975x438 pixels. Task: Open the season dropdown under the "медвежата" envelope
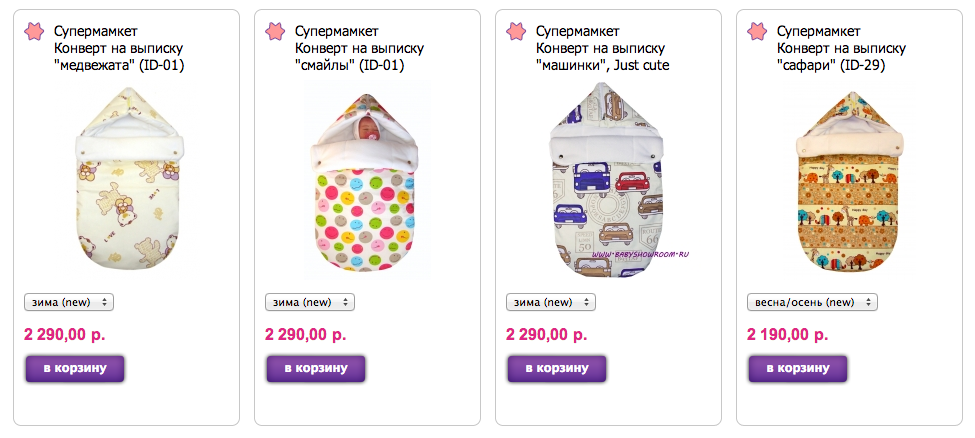click(69, 302)
